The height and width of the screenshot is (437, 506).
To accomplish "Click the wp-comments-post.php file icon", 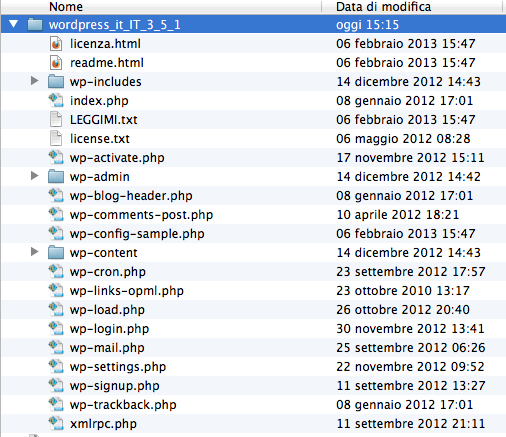I will [56, 214].
